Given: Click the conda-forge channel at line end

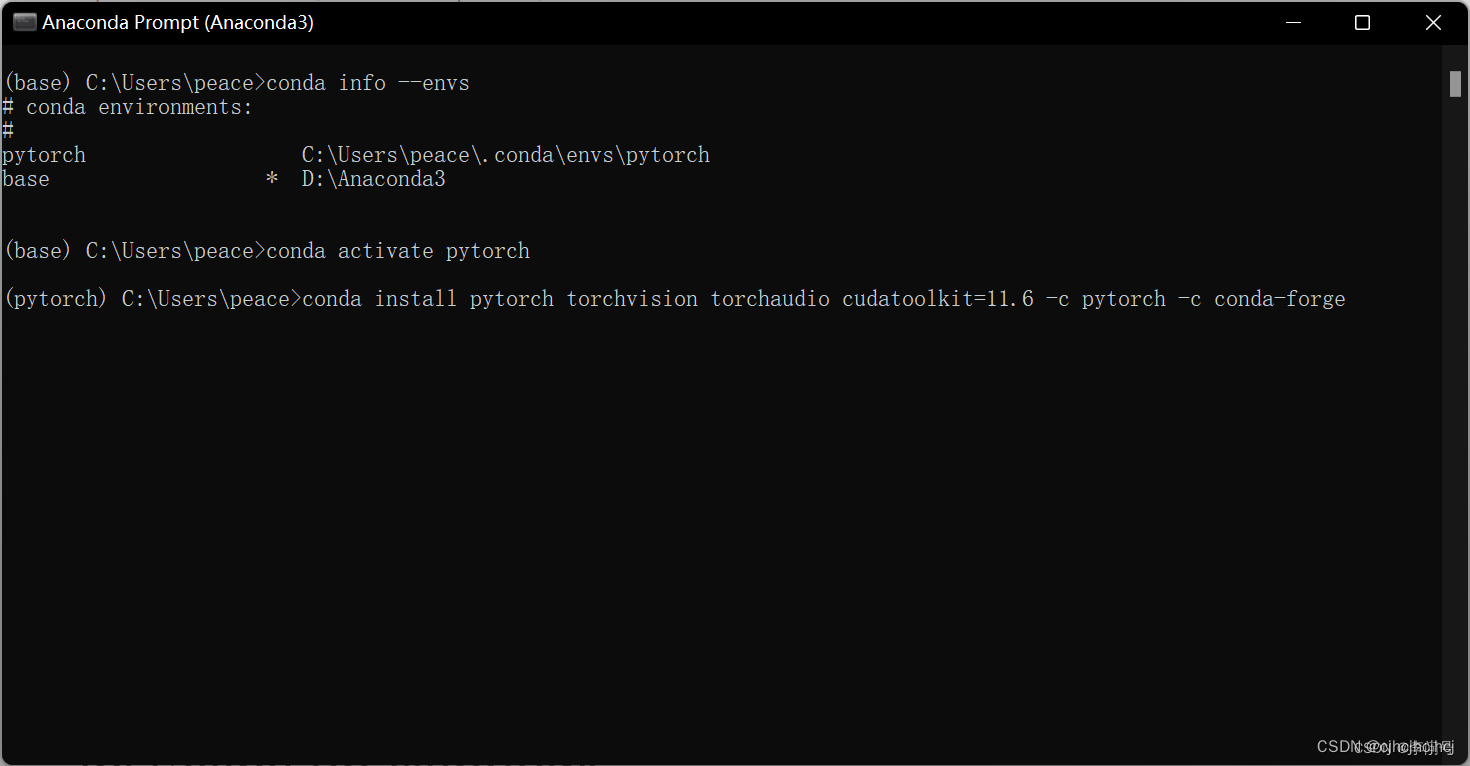Looking at the screenshot, I should click(1280, 299).
